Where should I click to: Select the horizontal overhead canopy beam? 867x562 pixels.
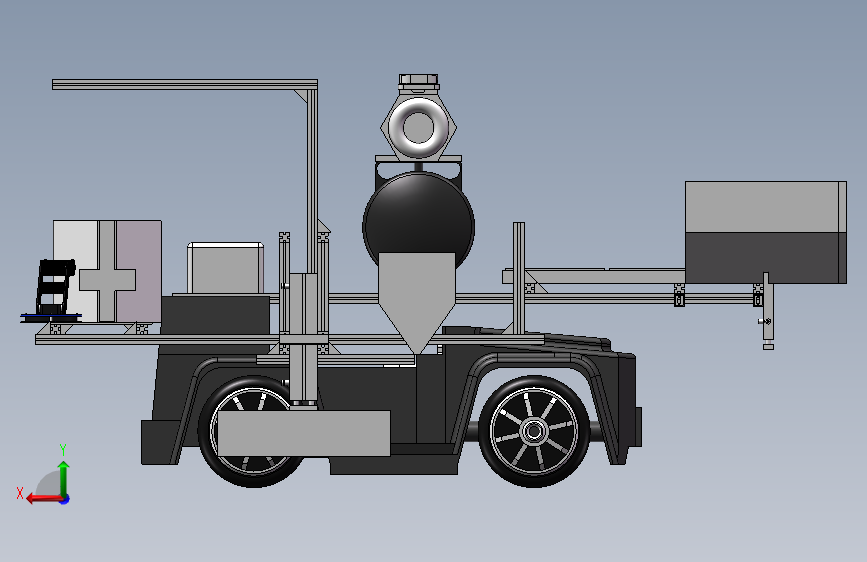click(x=185, y=84)
